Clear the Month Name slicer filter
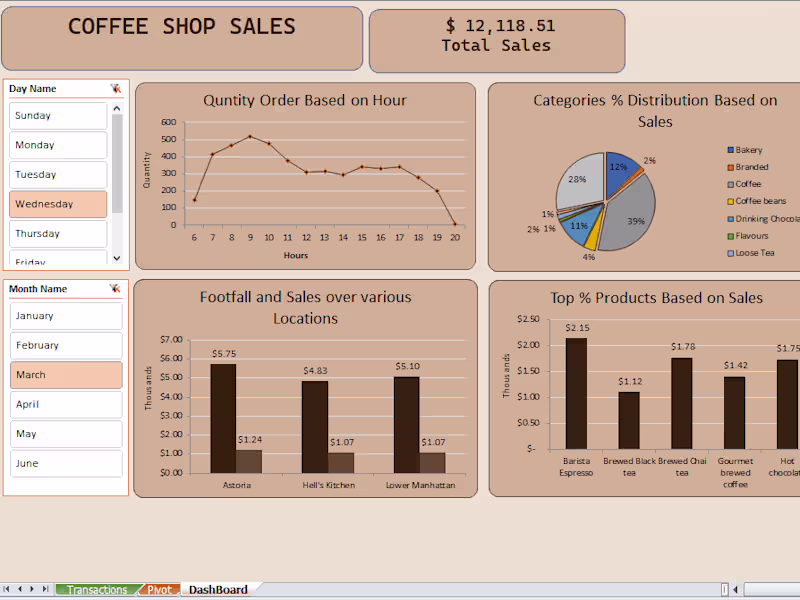 tap(114, 288)
